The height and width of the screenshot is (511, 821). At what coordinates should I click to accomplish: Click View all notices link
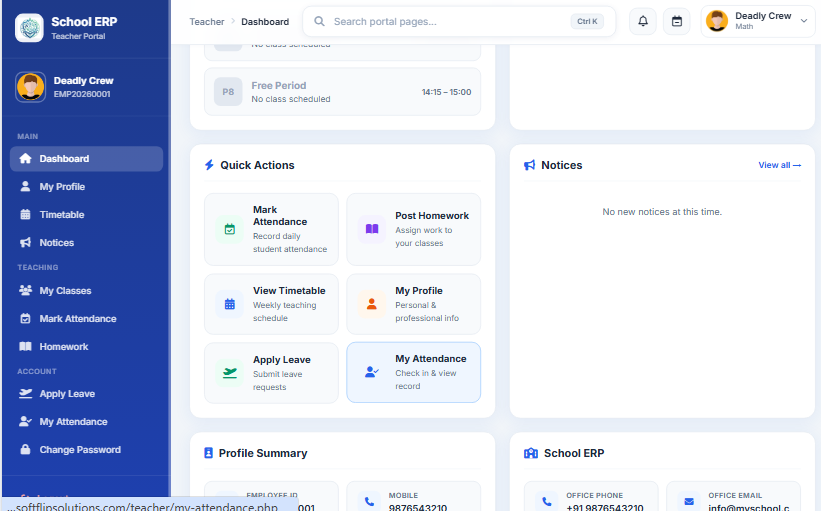tap(780, 165)
